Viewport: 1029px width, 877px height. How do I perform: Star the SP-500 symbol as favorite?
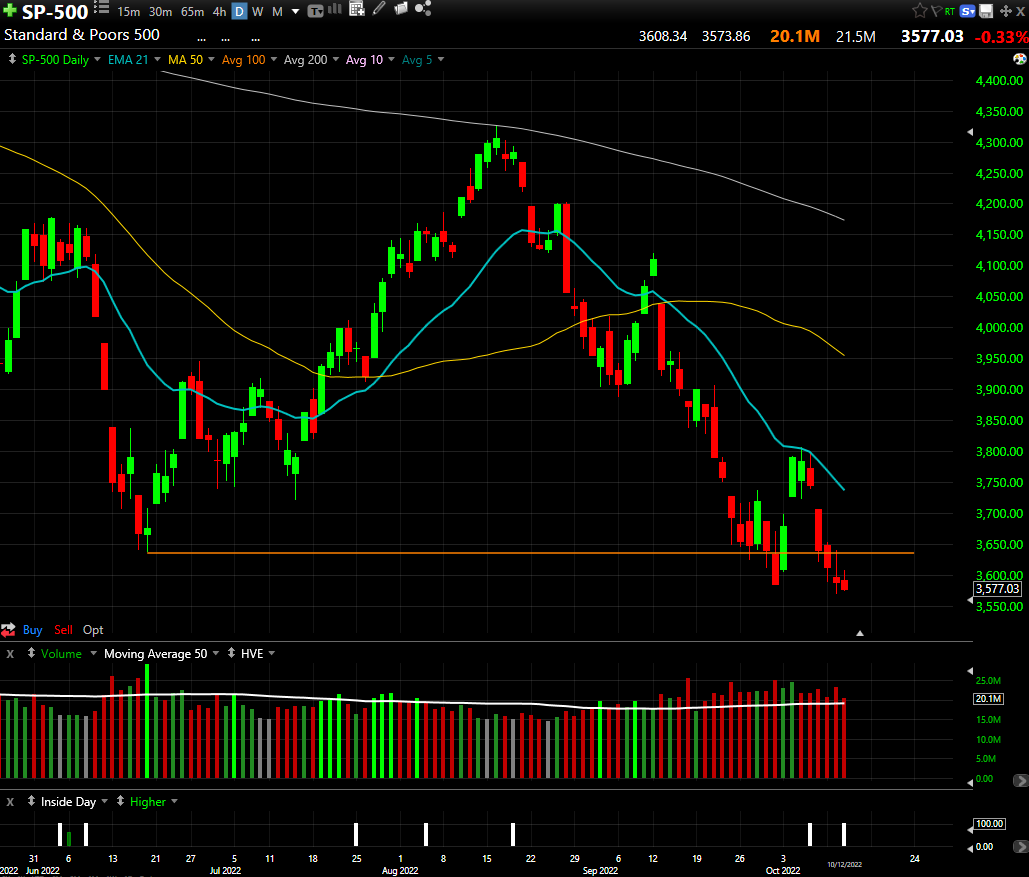tap(920, 11)
